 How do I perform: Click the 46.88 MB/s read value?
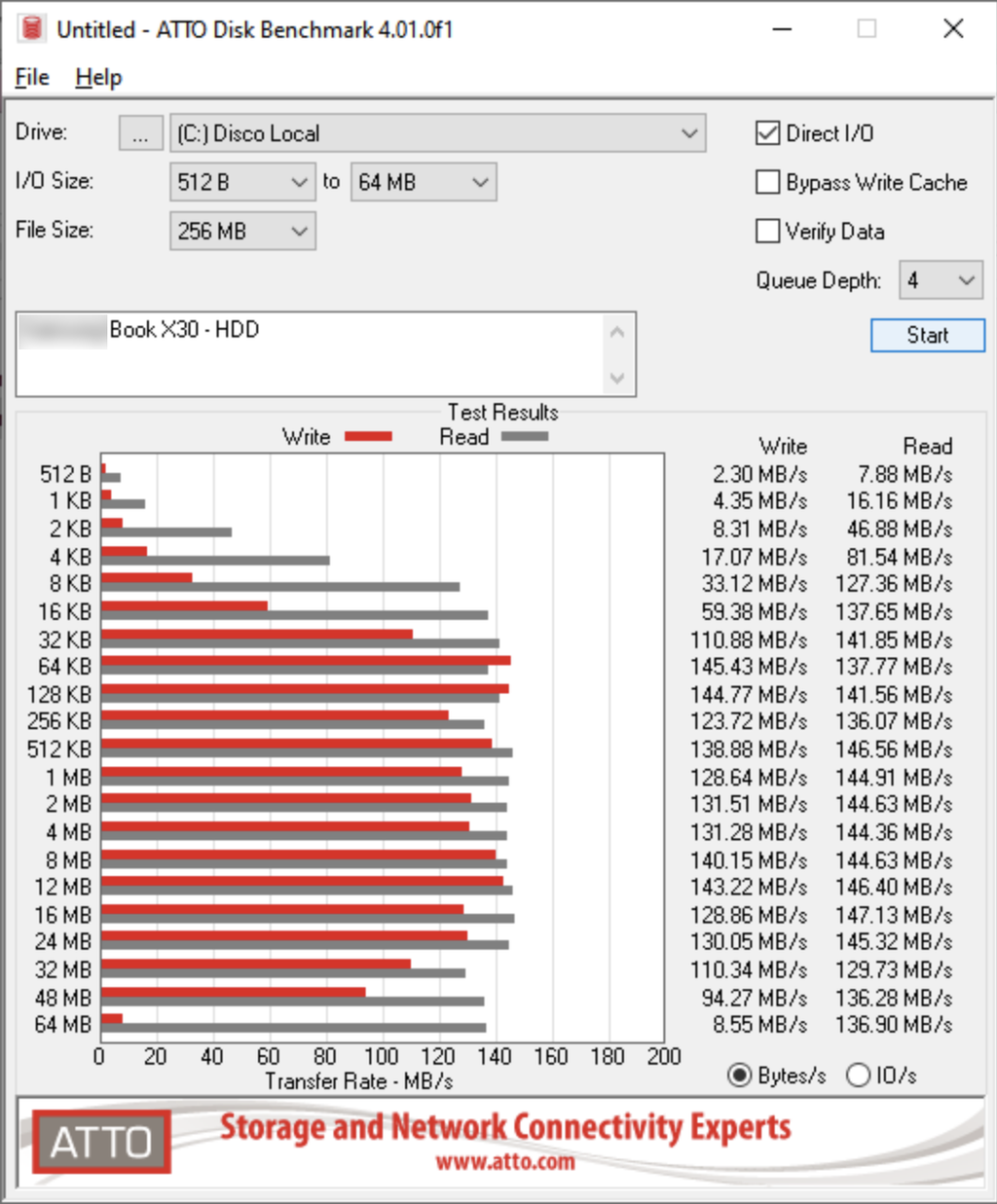pyautogui.click(x=901, y=529)
